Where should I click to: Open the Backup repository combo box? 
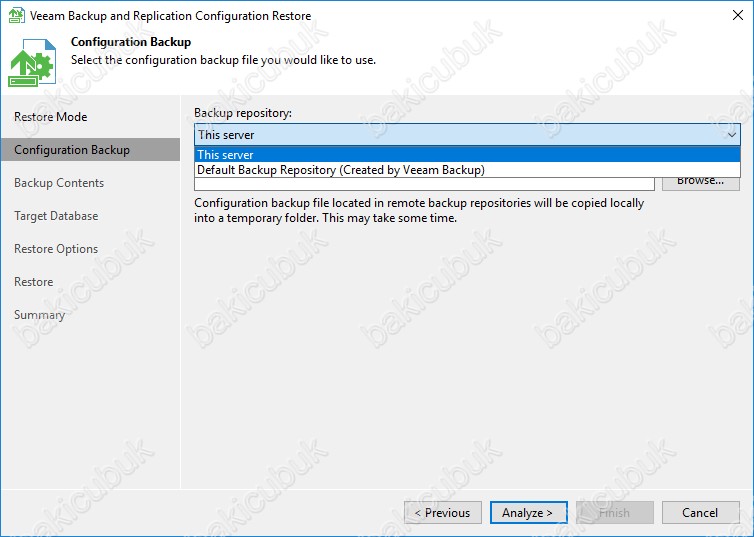pos(467,135)
